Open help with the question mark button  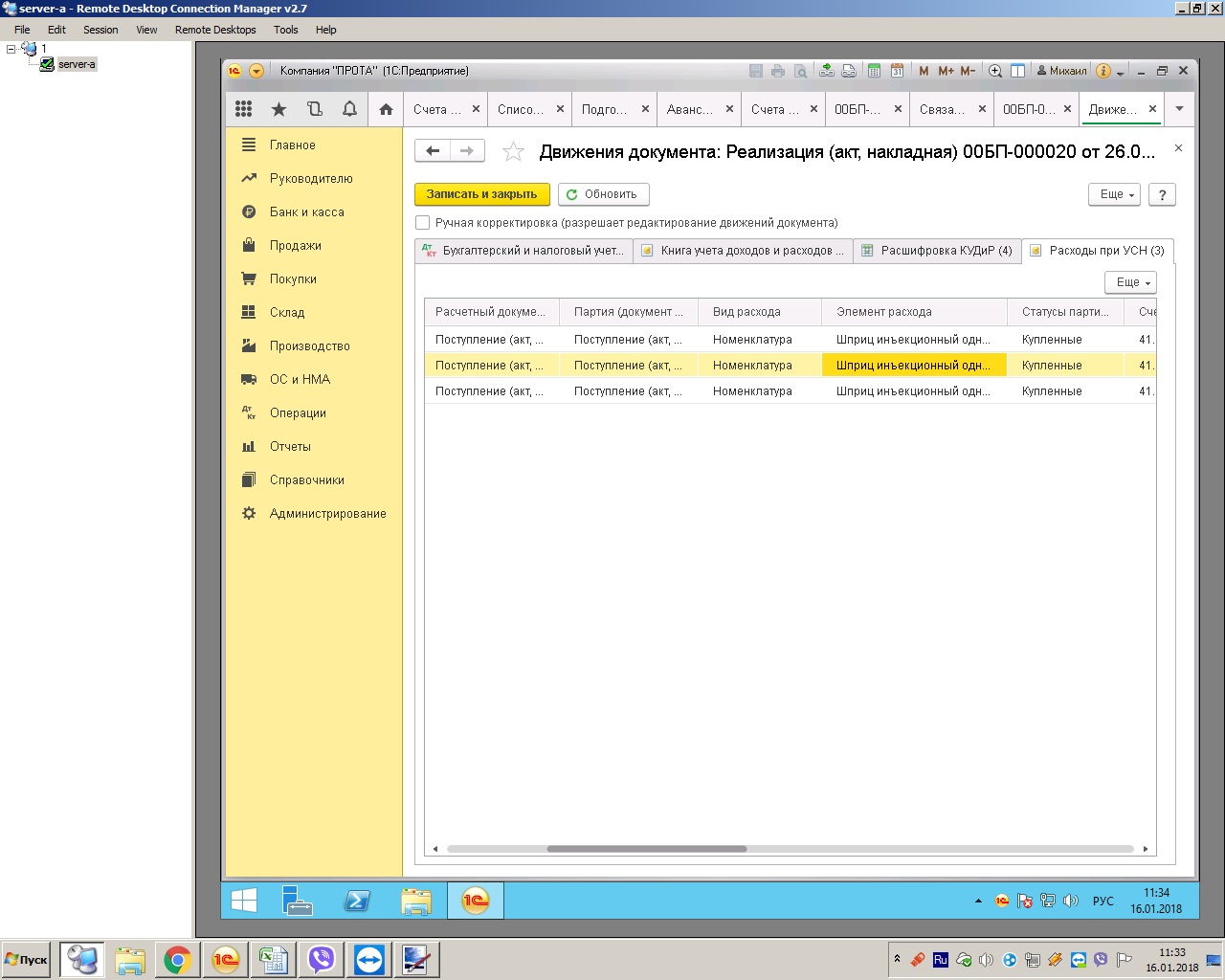[1162, 194]
